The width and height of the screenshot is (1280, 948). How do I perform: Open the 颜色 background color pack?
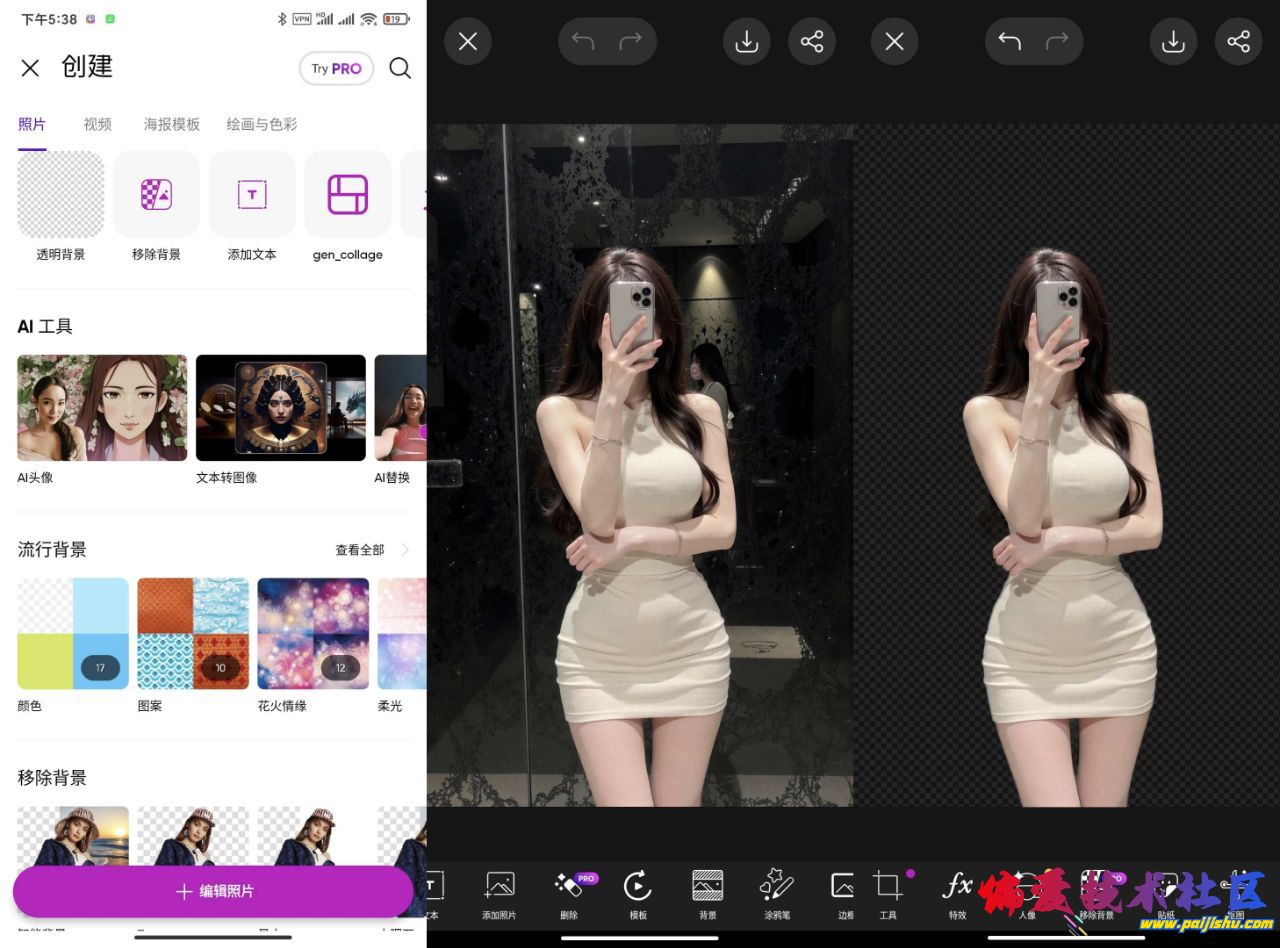pos(73,634)
